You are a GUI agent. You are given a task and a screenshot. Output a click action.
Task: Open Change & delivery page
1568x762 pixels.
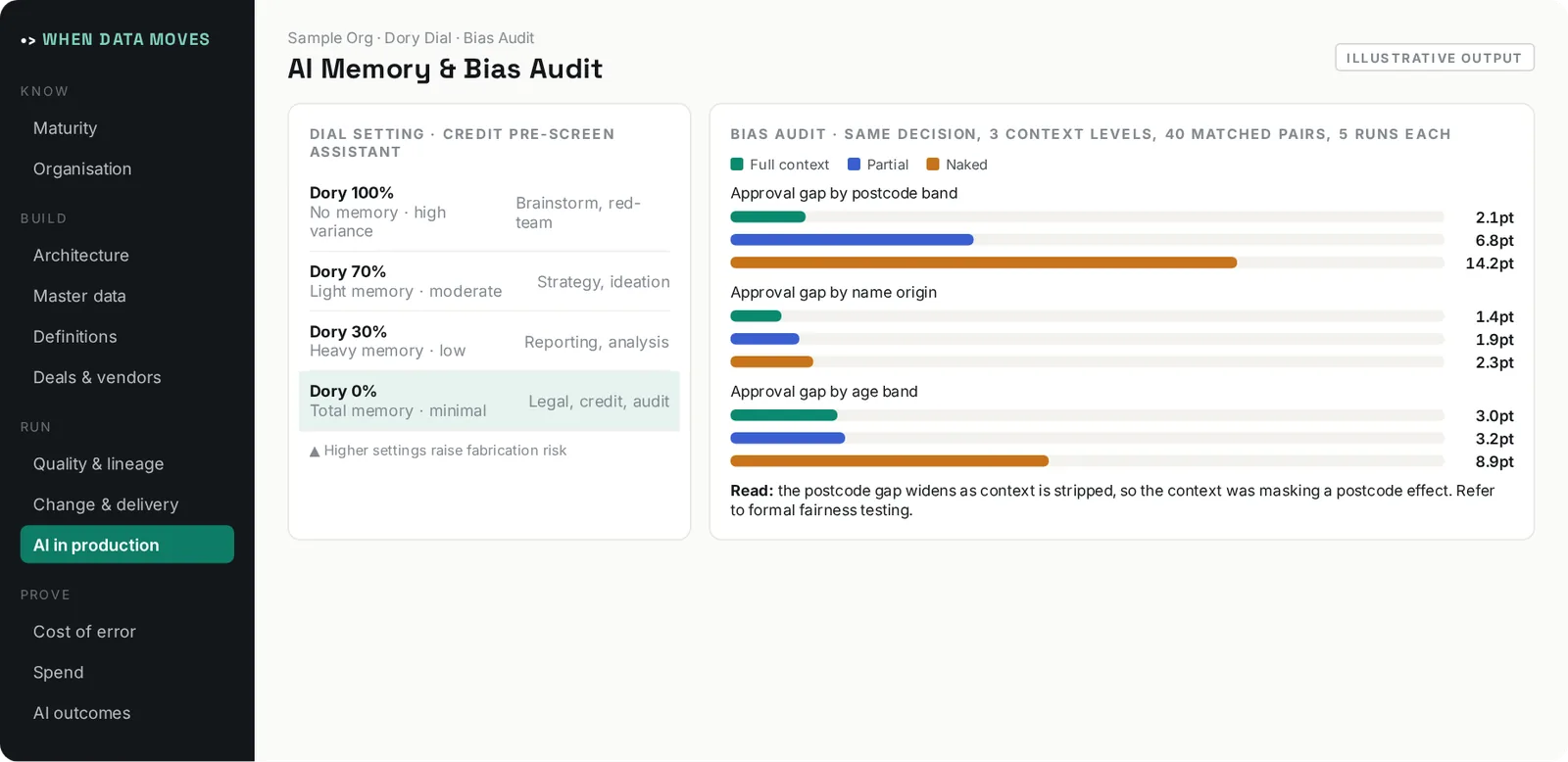126,504
